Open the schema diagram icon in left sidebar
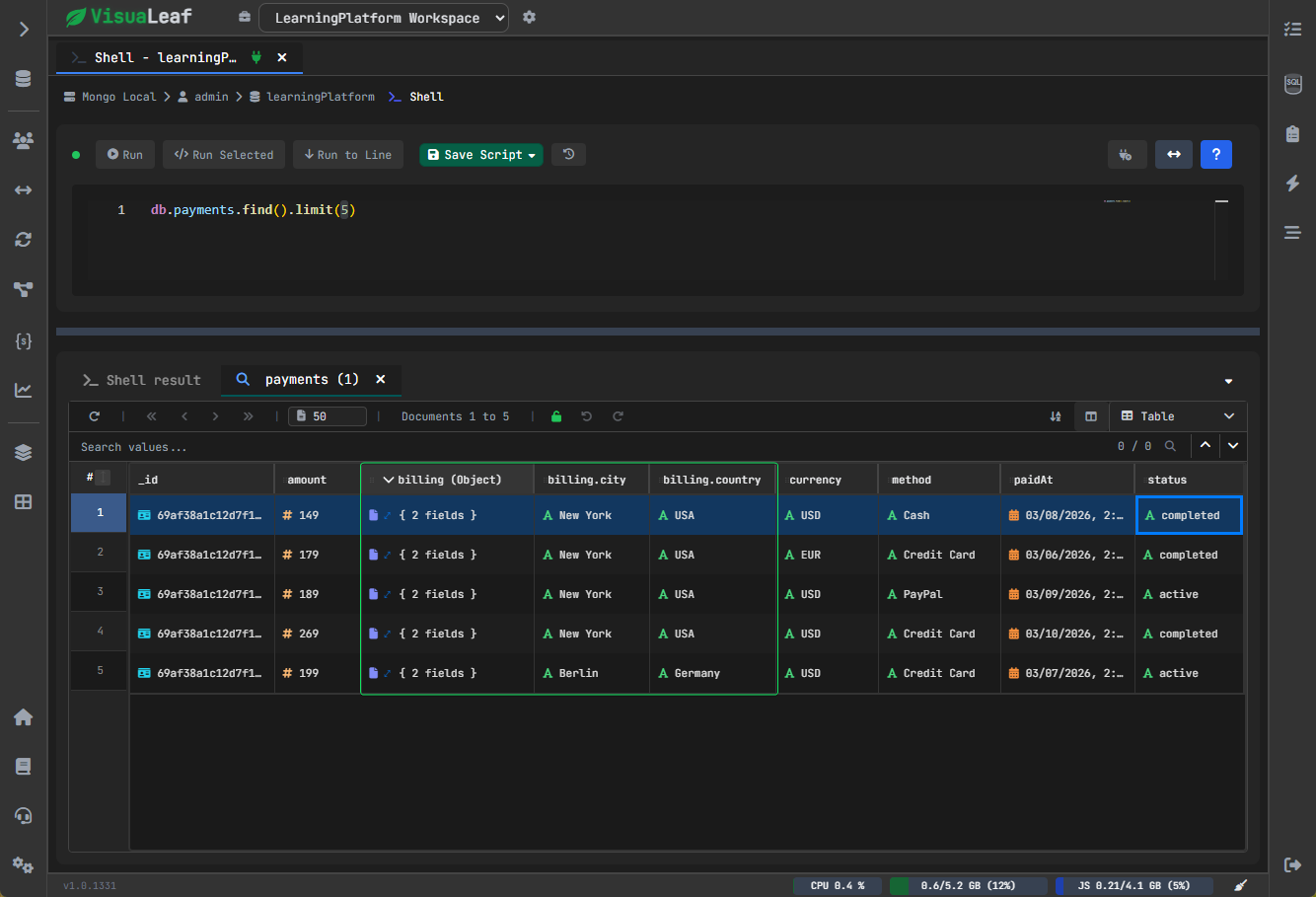 pos(24,289)
